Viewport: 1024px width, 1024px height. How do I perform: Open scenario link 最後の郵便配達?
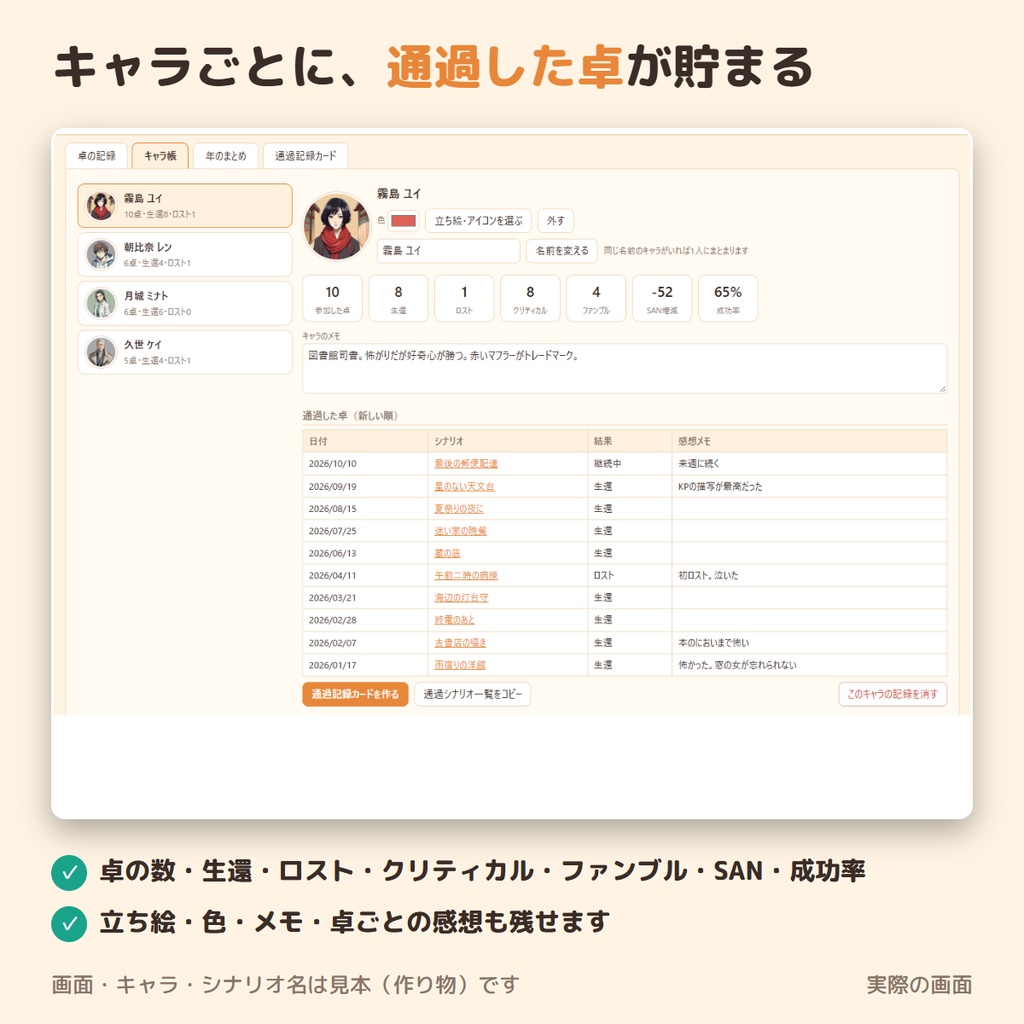click(466, 464)
